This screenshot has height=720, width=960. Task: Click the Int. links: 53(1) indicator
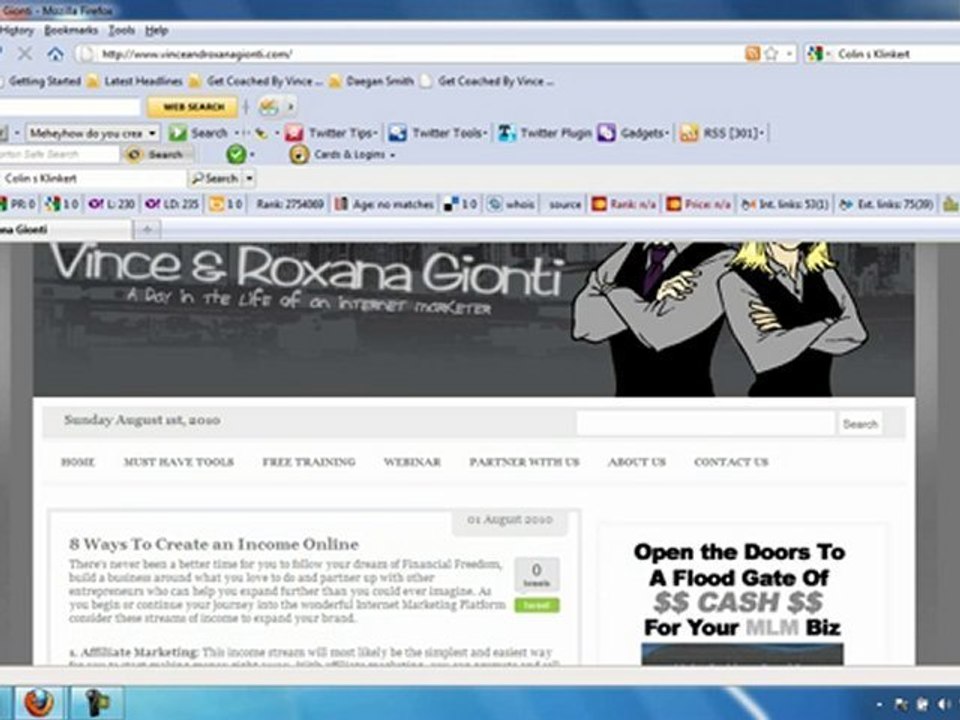785,204
